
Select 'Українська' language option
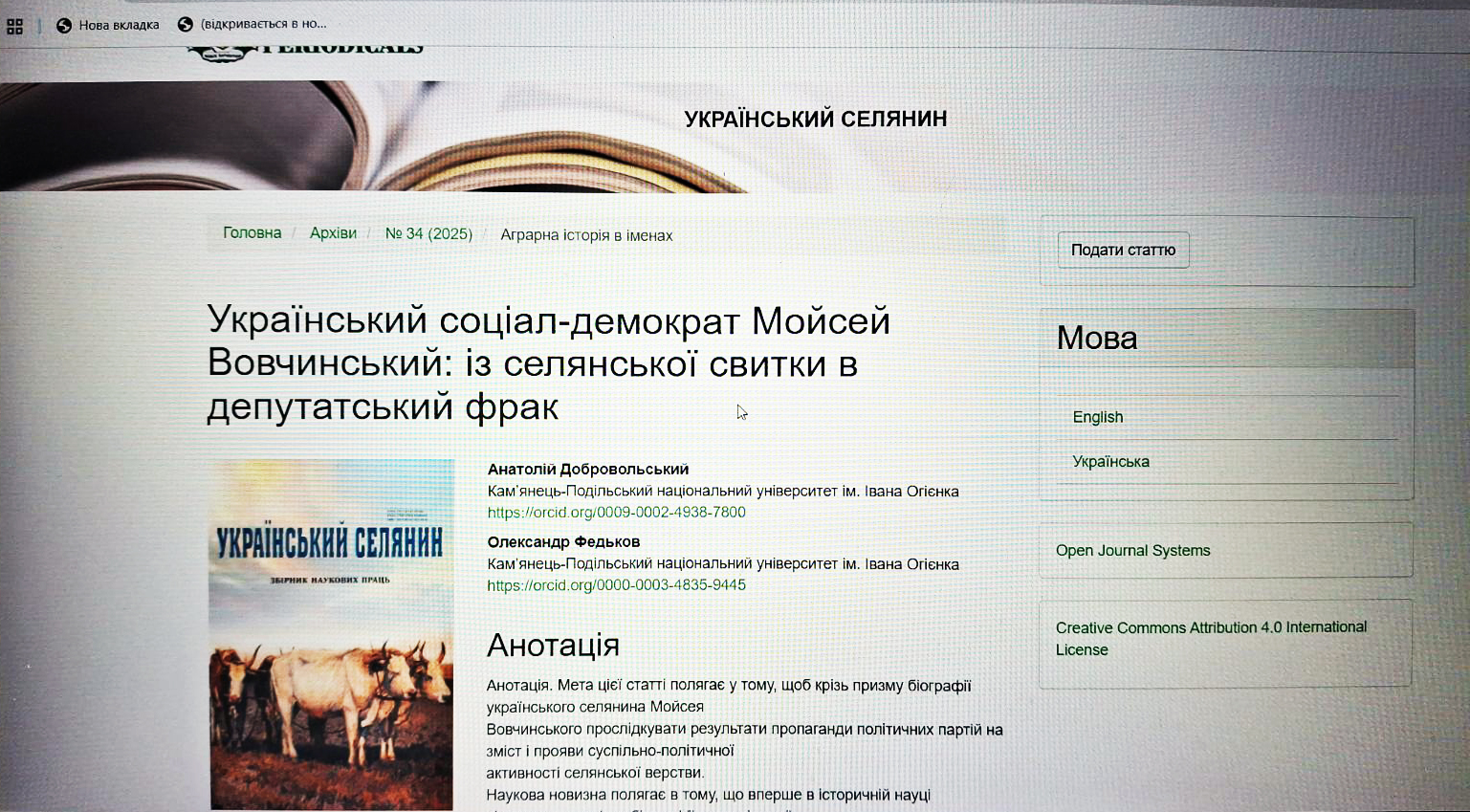[1110, 462]
